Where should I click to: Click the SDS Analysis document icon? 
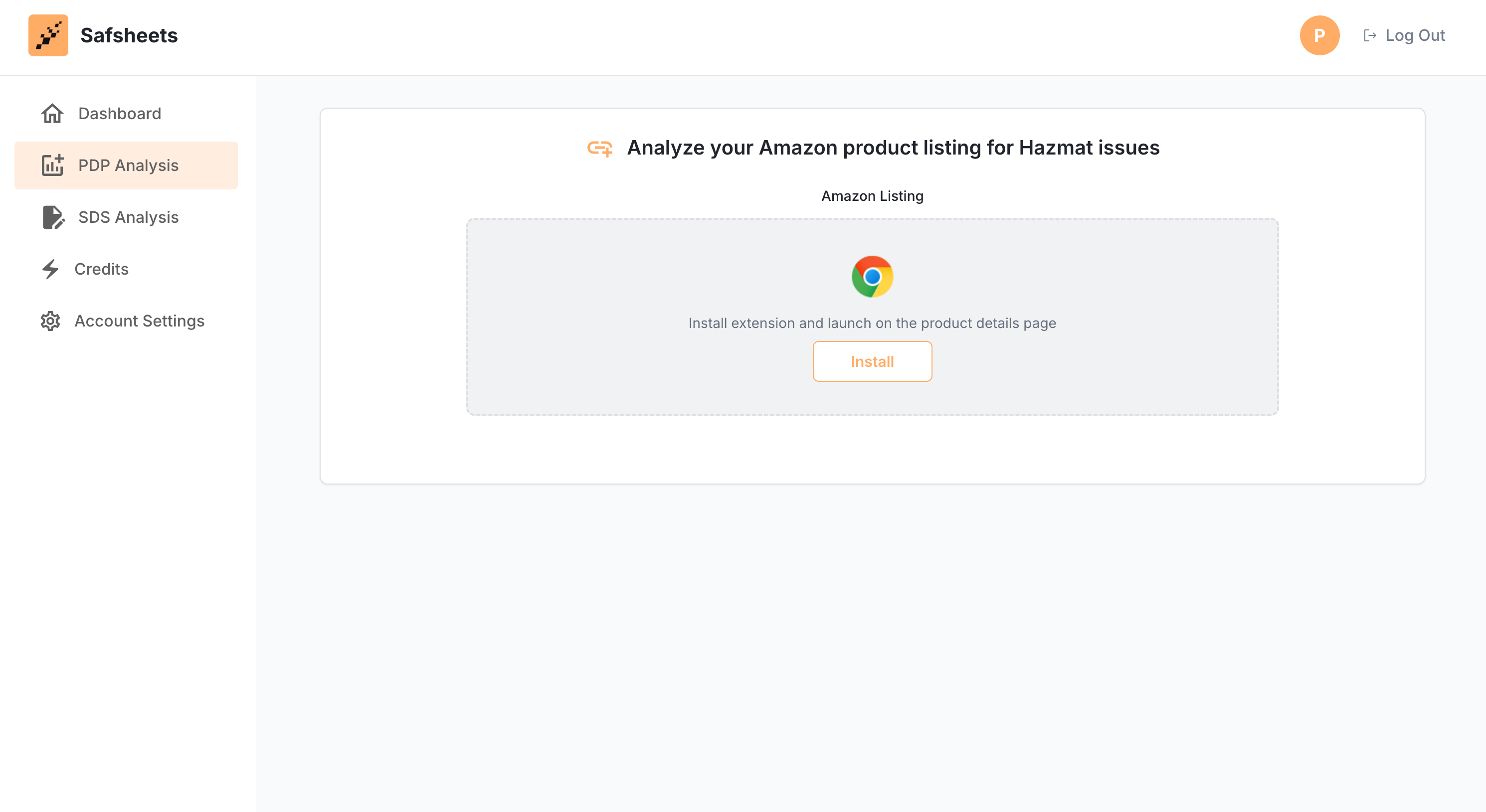click(53, 217)
